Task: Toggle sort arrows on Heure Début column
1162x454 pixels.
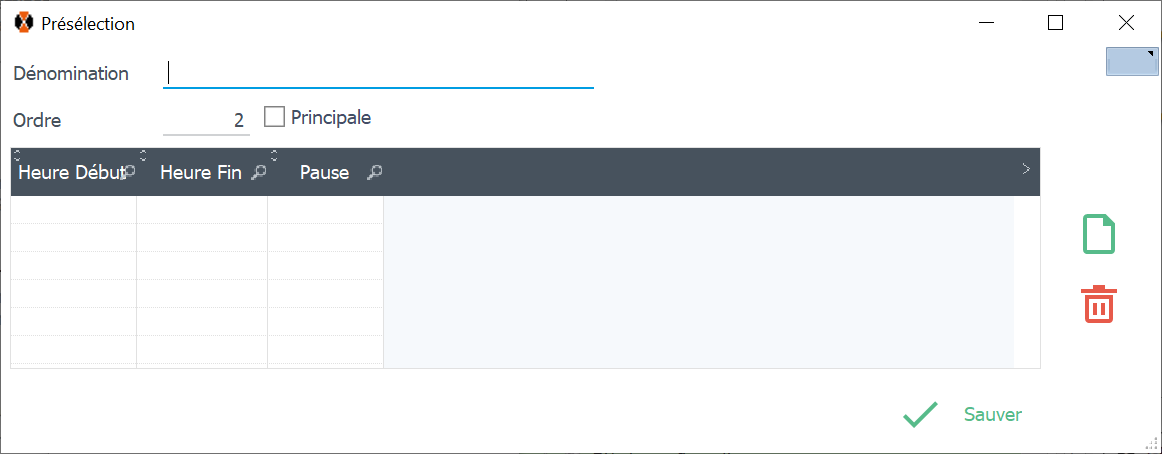Action: tap(17, 155)
